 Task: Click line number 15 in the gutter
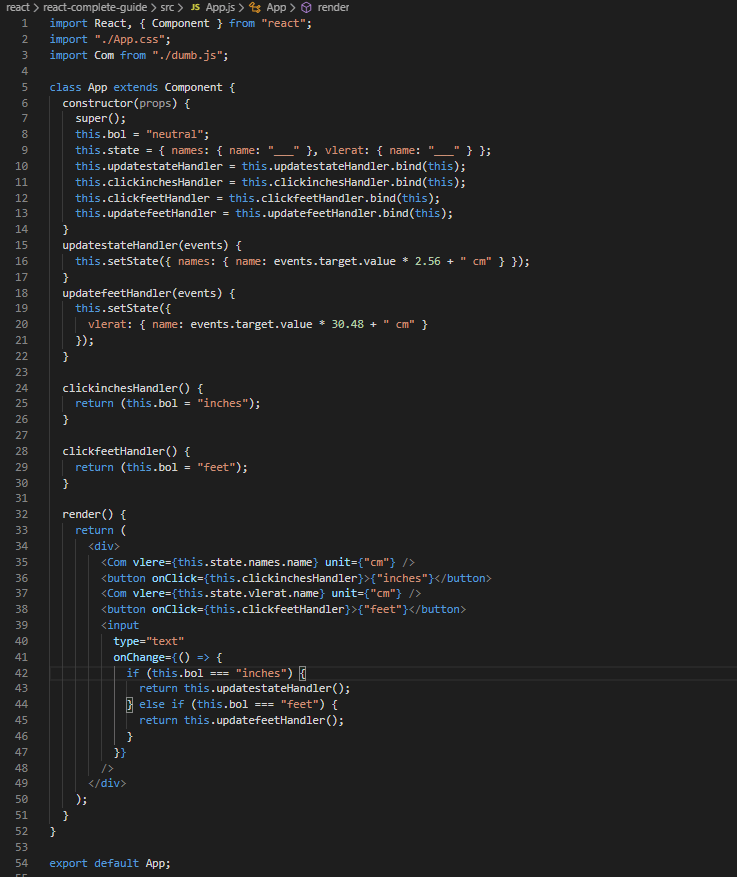coord(21,245)
